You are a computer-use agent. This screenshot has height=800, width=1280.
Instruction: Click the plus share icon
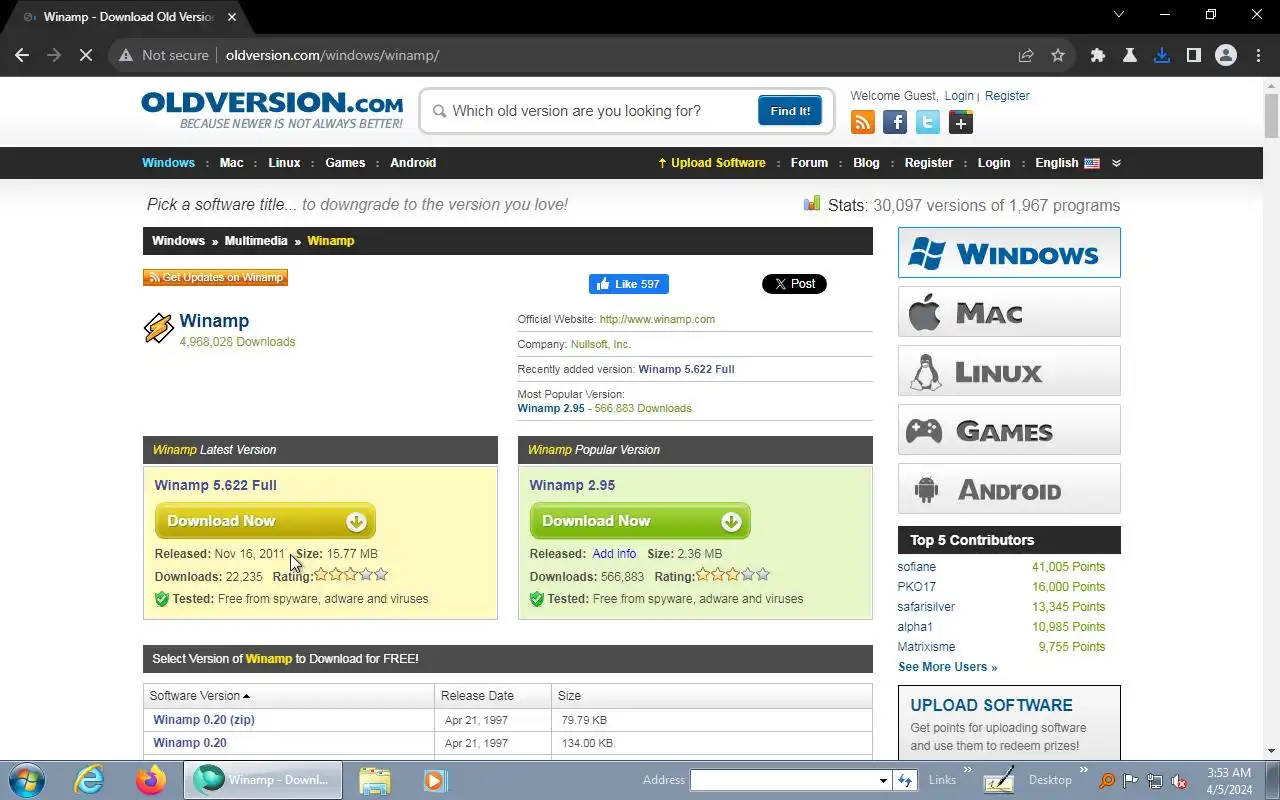pyautogui.click(x=961, y=122)
